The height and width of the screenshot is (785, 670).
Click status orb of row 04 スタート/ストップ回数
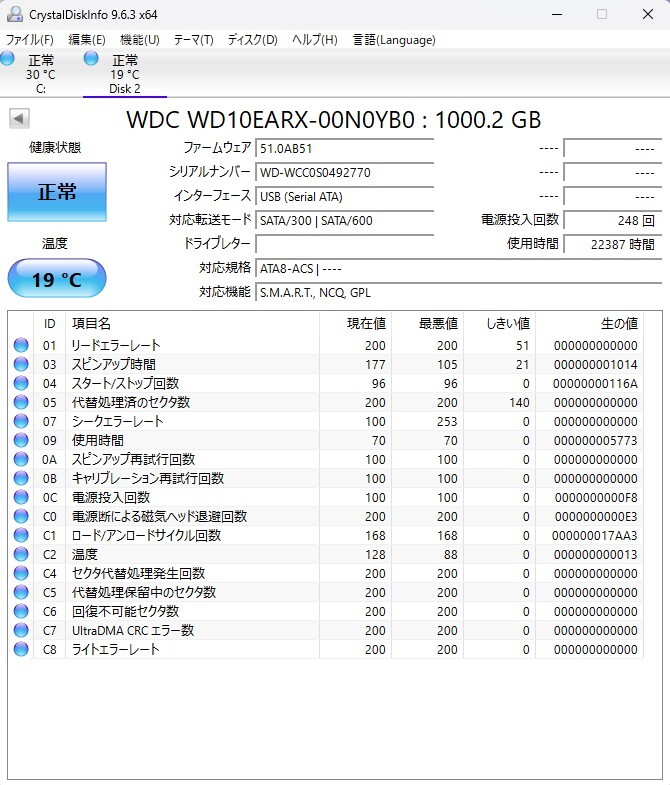(21, 383)
